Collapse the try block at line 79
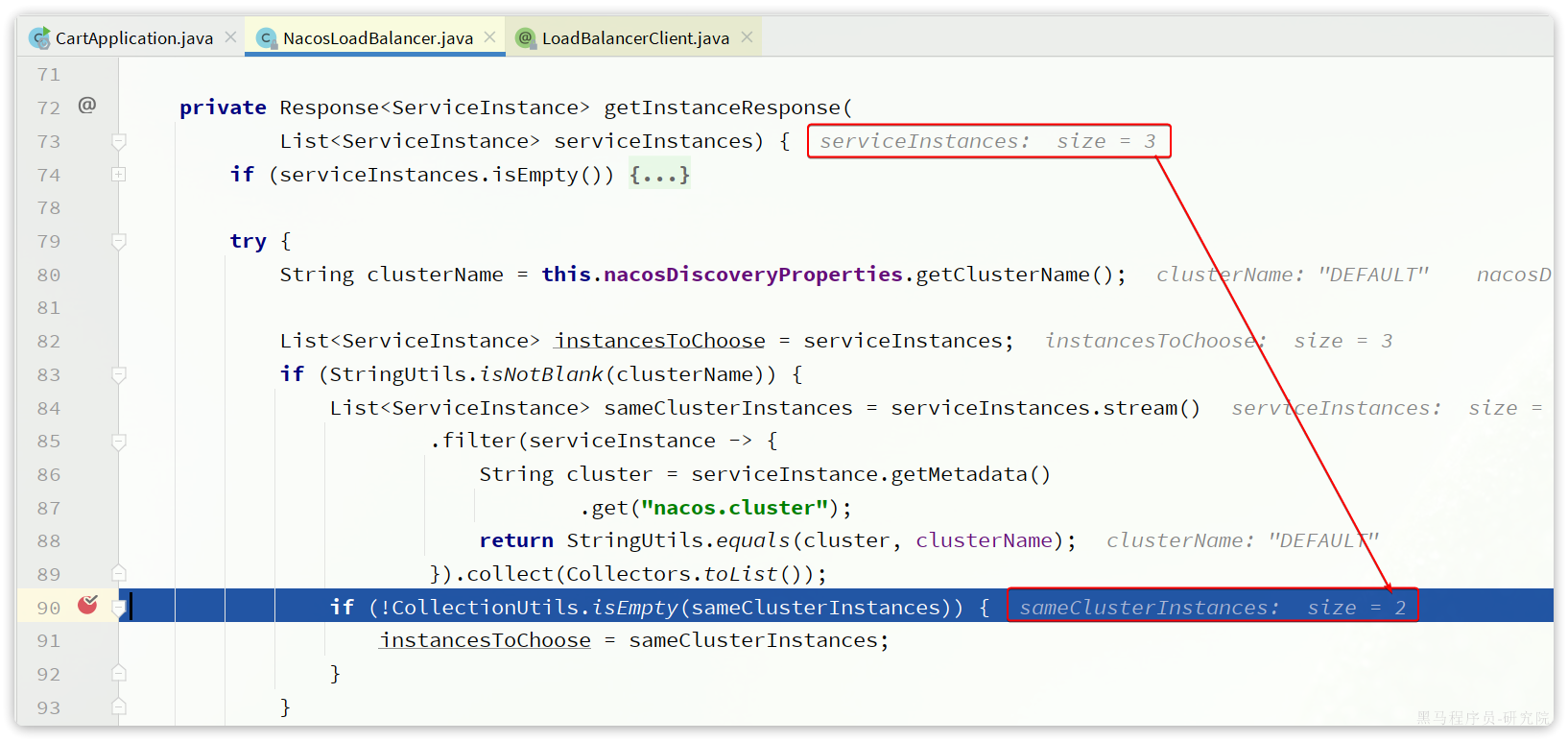1568x742 pixels. point(119,241)
